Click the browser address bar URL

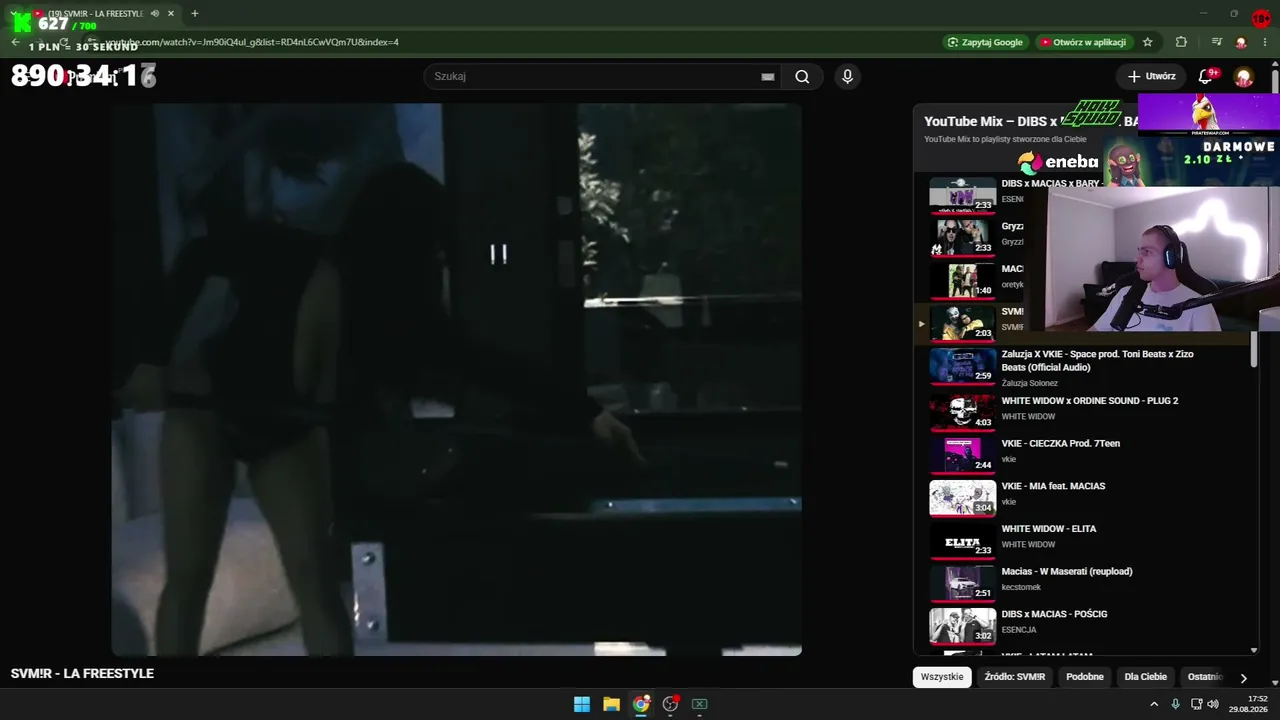tap(250, 42)
